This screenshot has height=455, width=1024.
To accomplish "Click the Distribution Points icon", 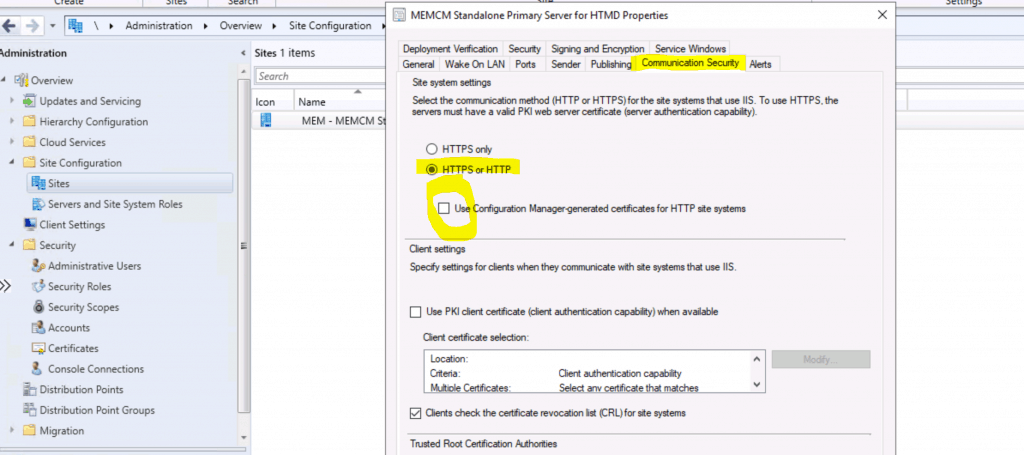I will pos(29,390).
